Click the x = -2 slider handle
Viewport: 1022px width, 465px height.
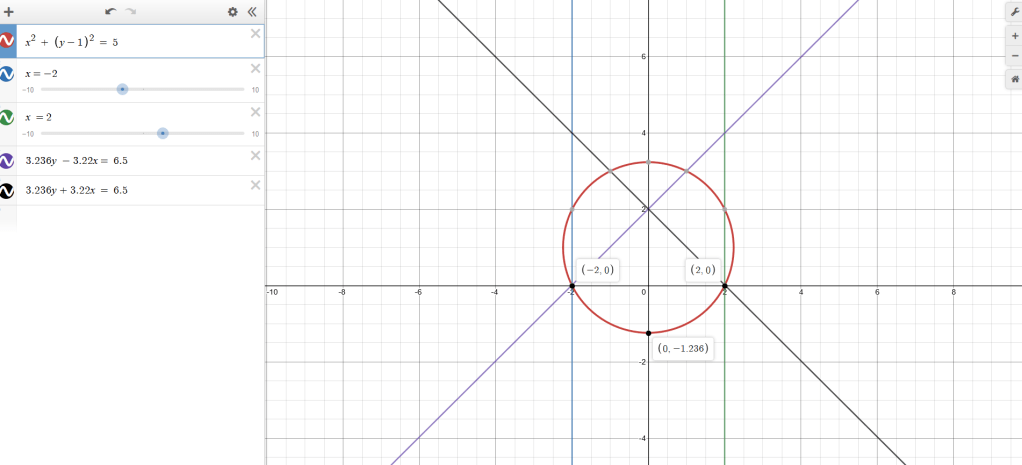(122, 89)
